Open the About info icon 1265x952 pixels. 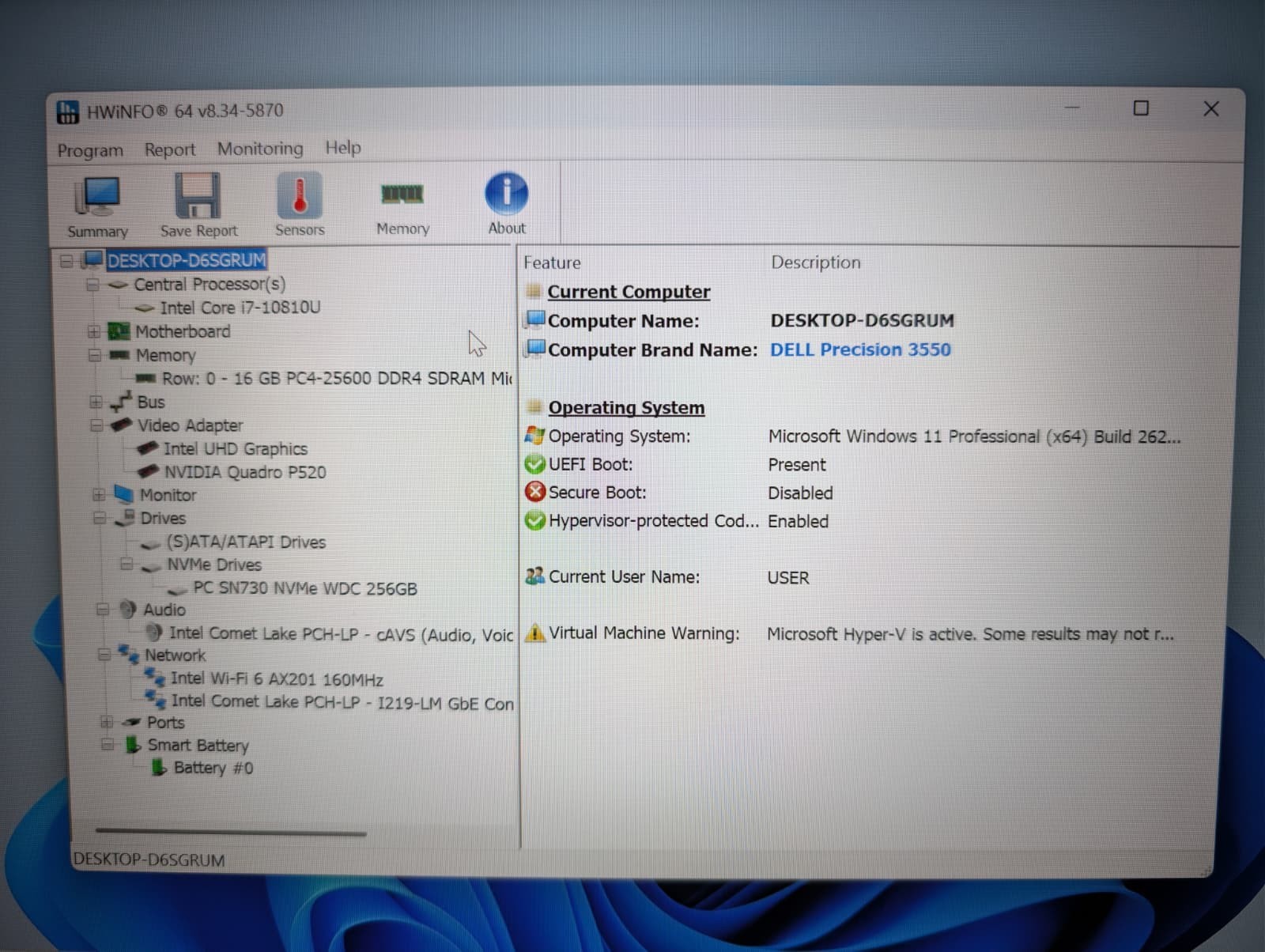click(x=506, y=193)
